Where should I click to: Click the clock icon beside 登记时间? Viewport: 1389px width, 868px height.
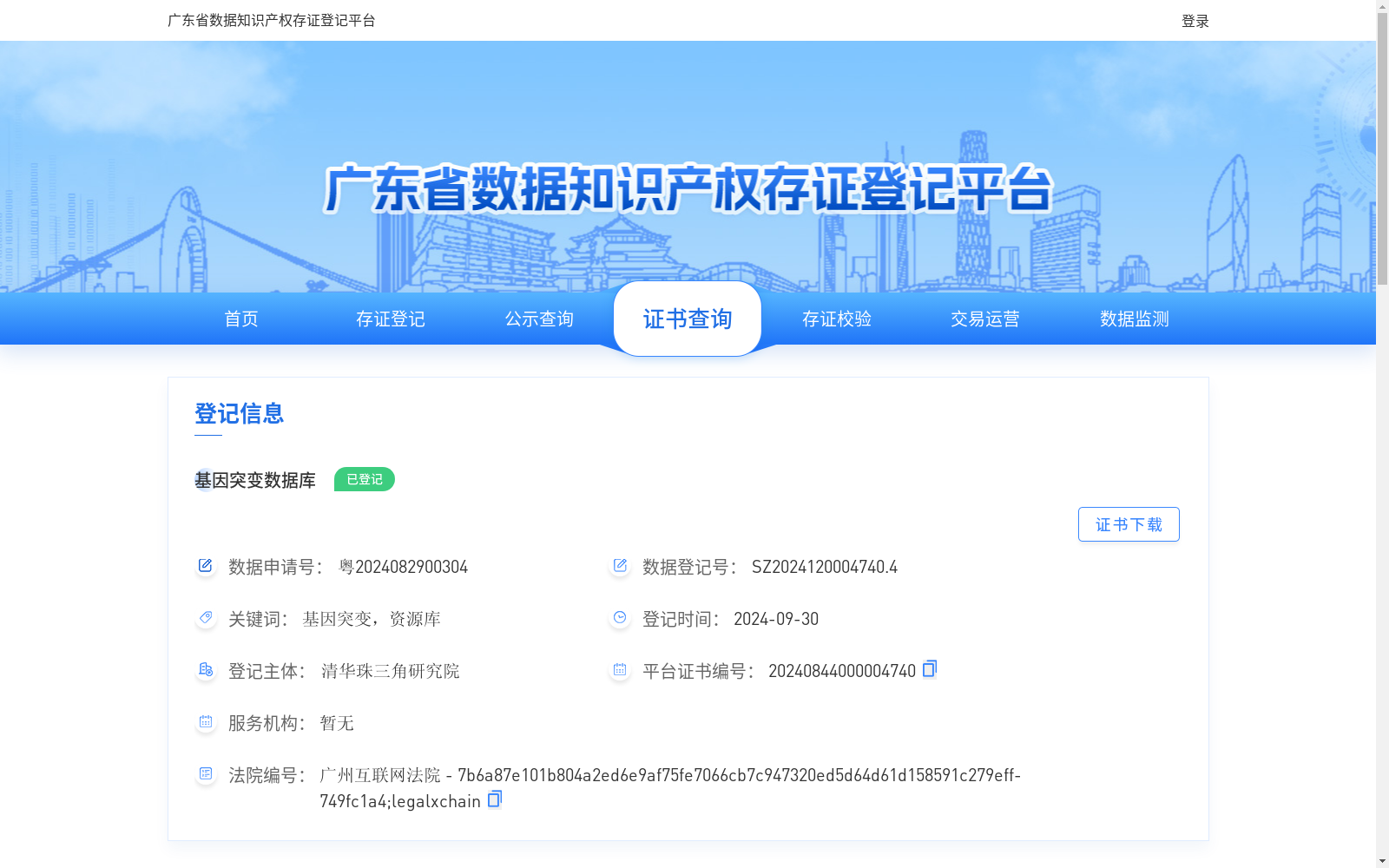point(620,618)
